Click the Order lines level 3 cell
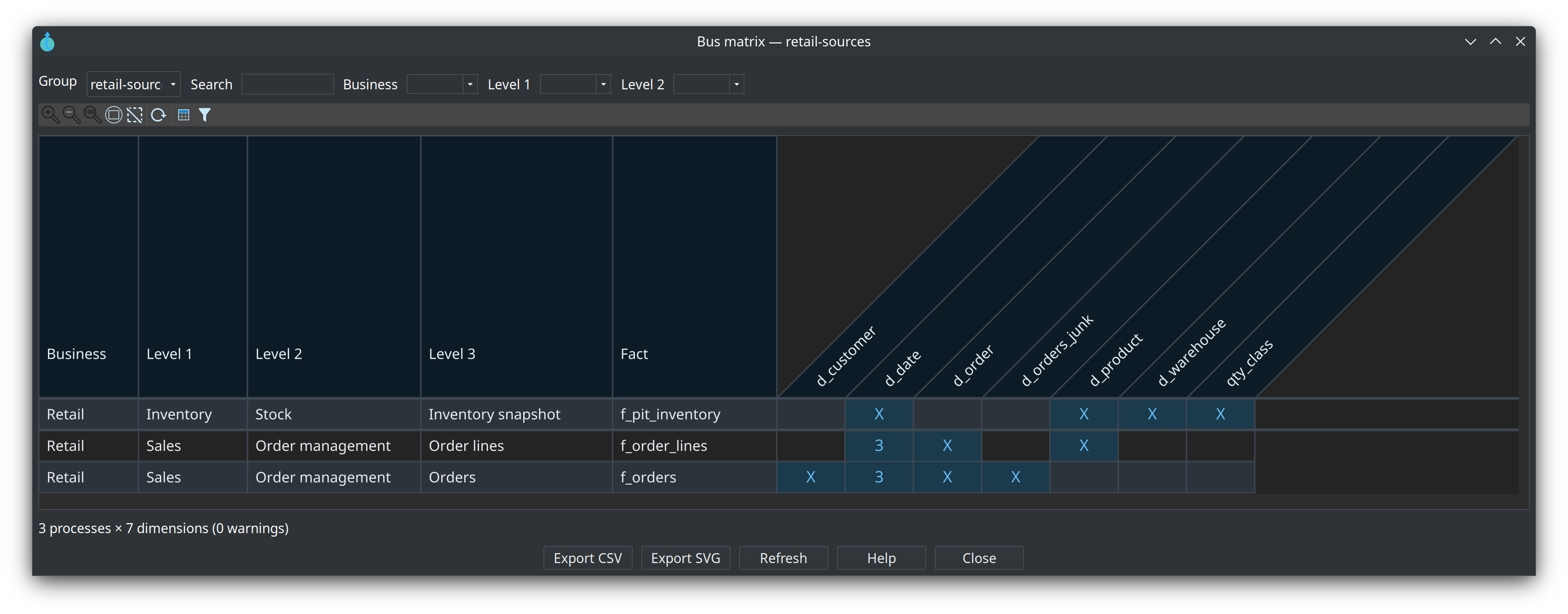The image size is (1568, 614). [516, 445]
